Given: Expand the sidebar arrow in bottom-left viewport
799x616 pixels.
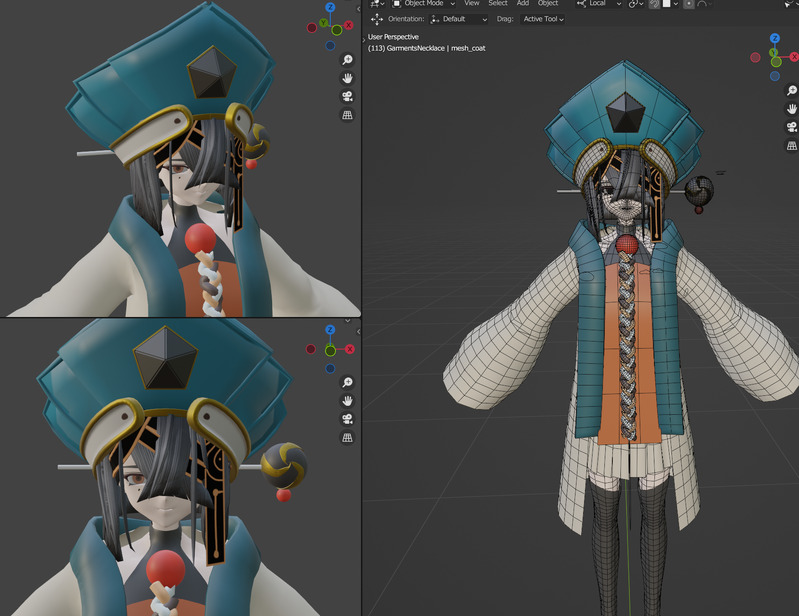Looking at the screenshot, I should (x=358, y=332).
